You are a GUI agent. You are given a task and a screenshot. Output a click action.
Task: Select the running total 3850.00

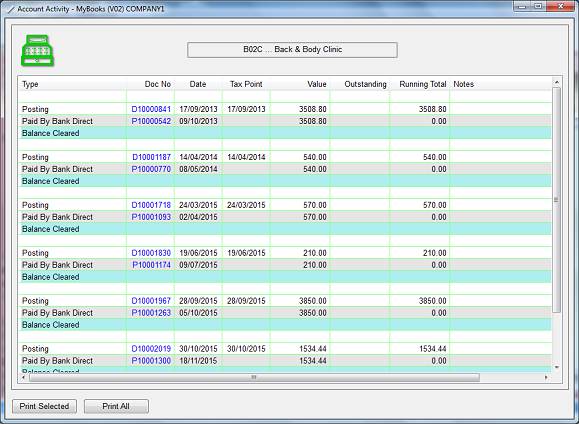point(432,301)
